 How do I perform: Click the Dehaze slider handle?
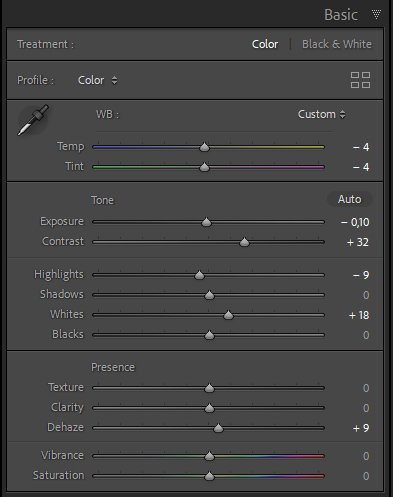click(218, 428)
